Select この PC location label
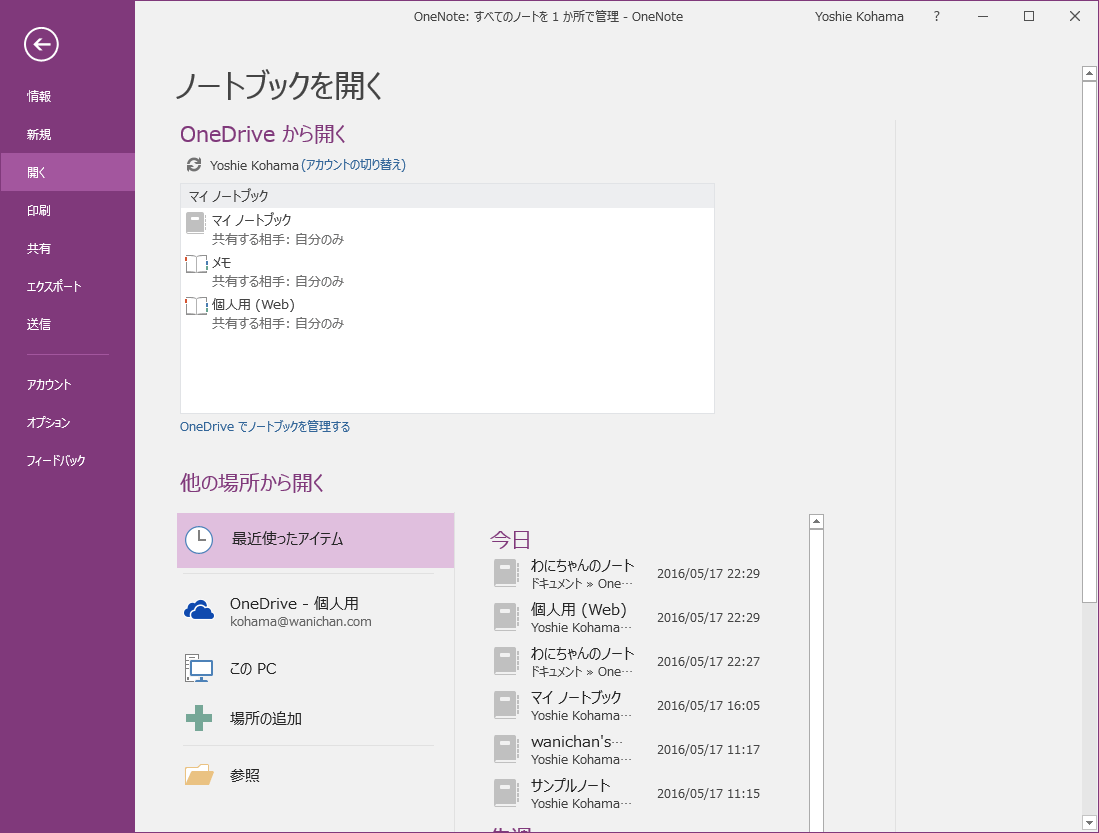 pyautogui.click(x=253, y=669)
